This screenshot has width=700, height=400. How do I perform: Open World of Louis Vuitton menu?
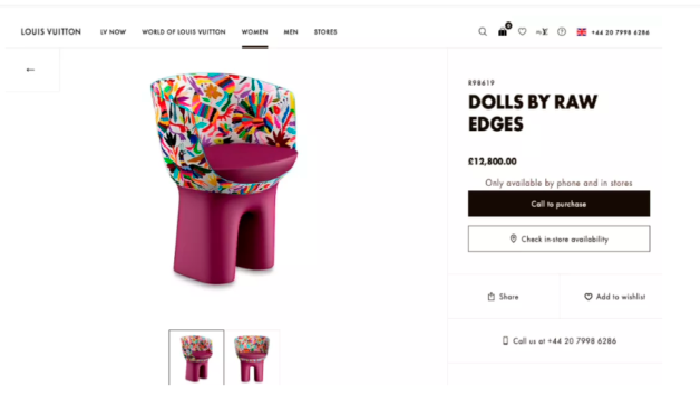184,32
